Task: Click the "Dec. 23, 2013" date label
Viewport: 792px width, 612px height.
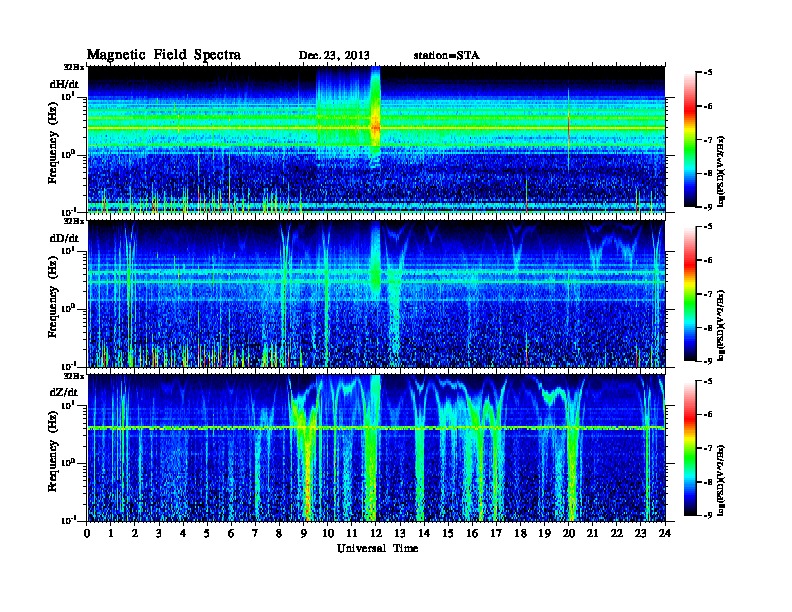Action: point(334,56)
